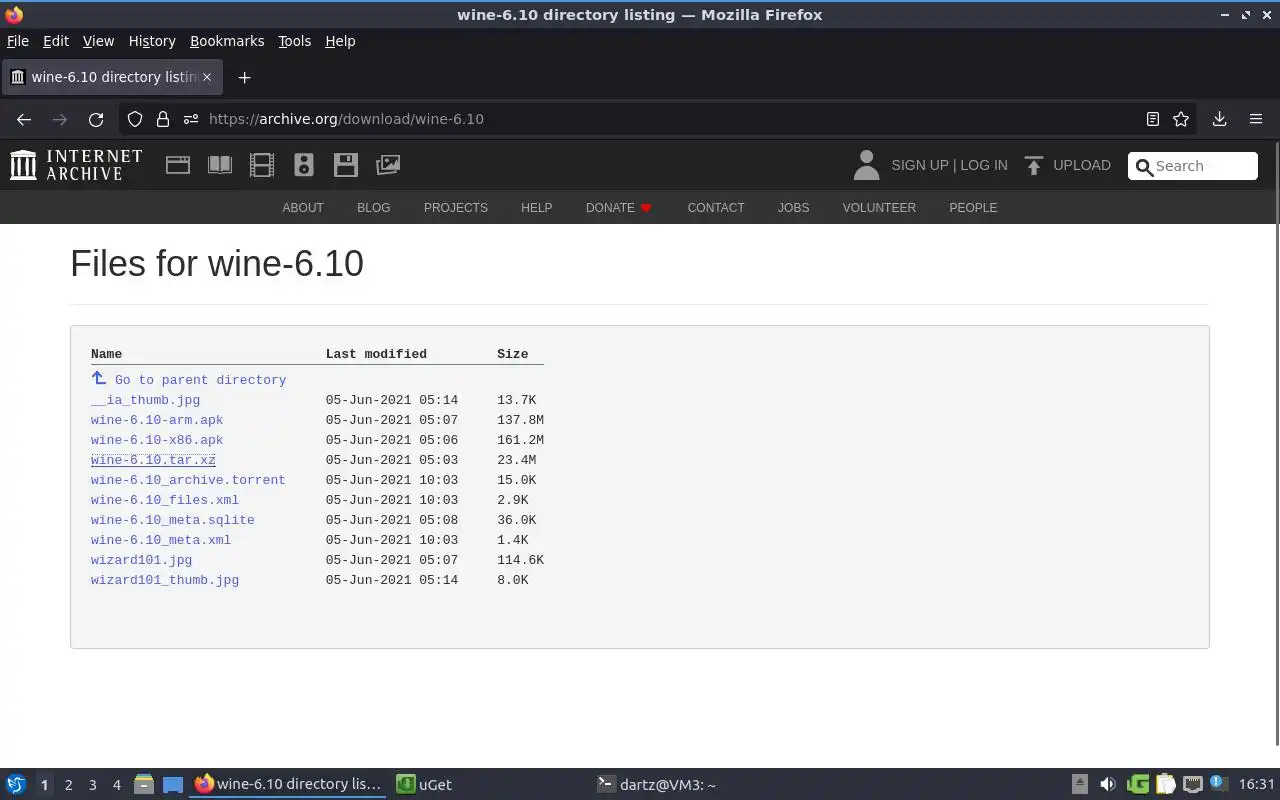The image size is (1280, 800).
Task: Click the UPLOAD link
Action: click(x=1082, y=165)
